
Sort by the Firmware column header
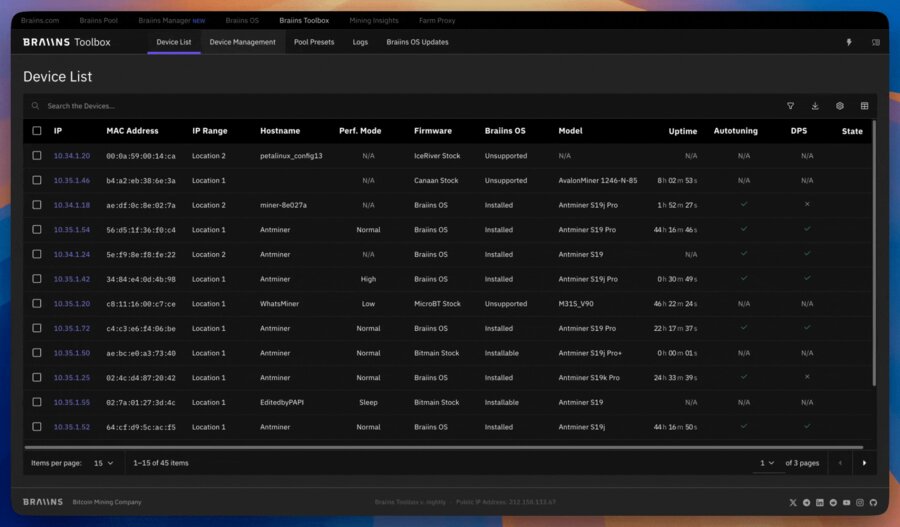click(433, 131)
